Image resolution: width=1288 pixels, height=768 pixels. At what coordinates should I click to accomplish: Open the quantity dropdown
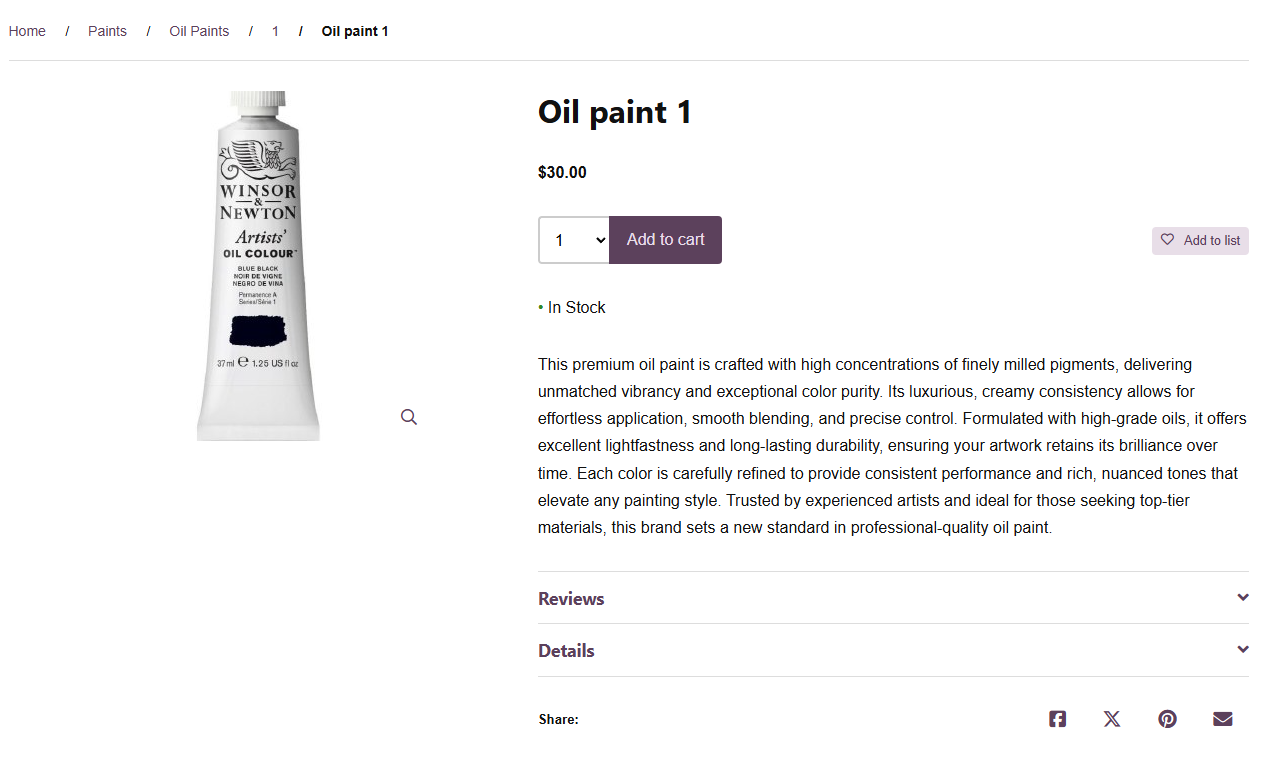click(x=574, y=240)
